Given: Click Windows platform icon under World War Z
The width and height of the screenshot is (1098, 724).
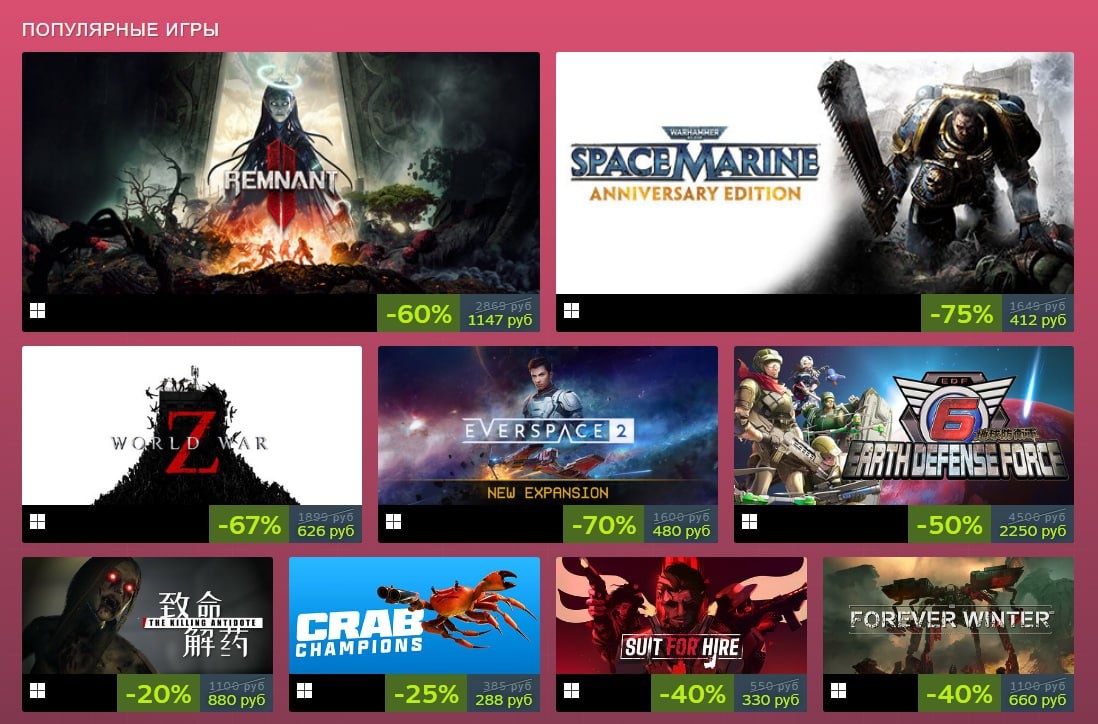Looking at the screenshot, I should 38,522.
